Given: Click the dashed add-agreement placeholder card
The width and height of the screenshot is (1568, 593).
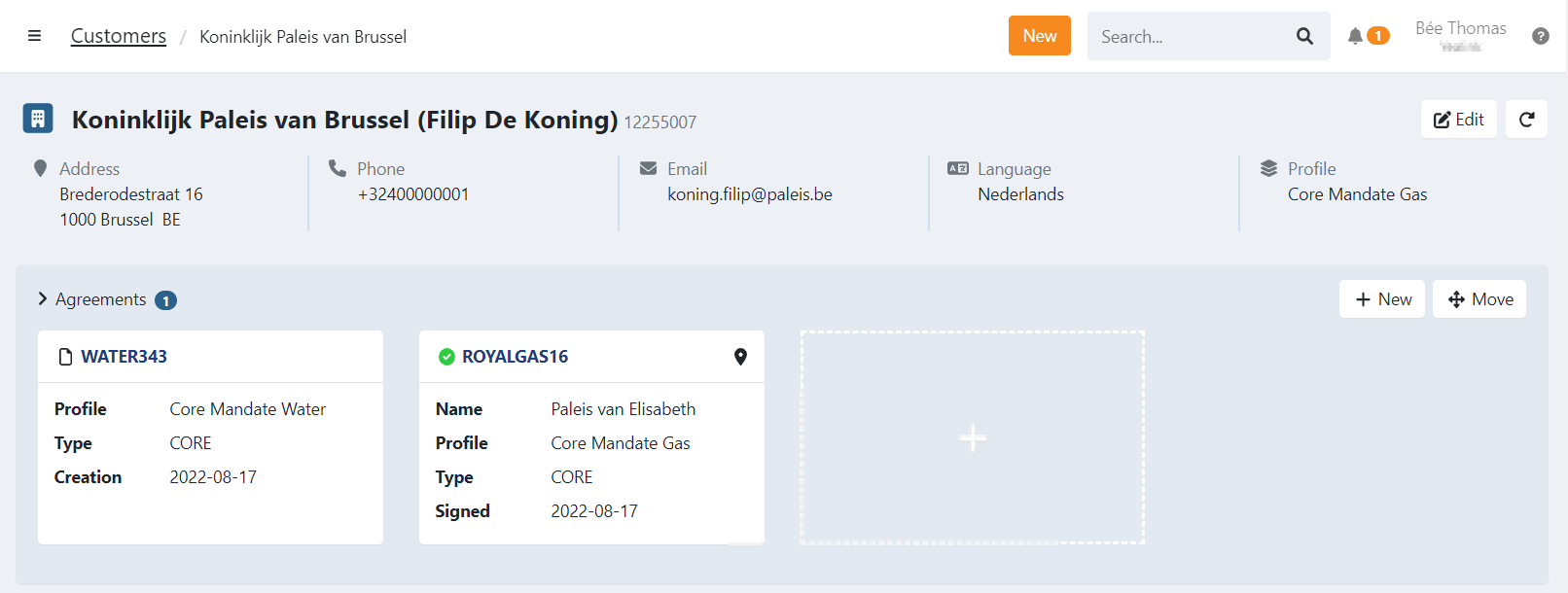Looking at the screenshot, I should coord(972,437).
